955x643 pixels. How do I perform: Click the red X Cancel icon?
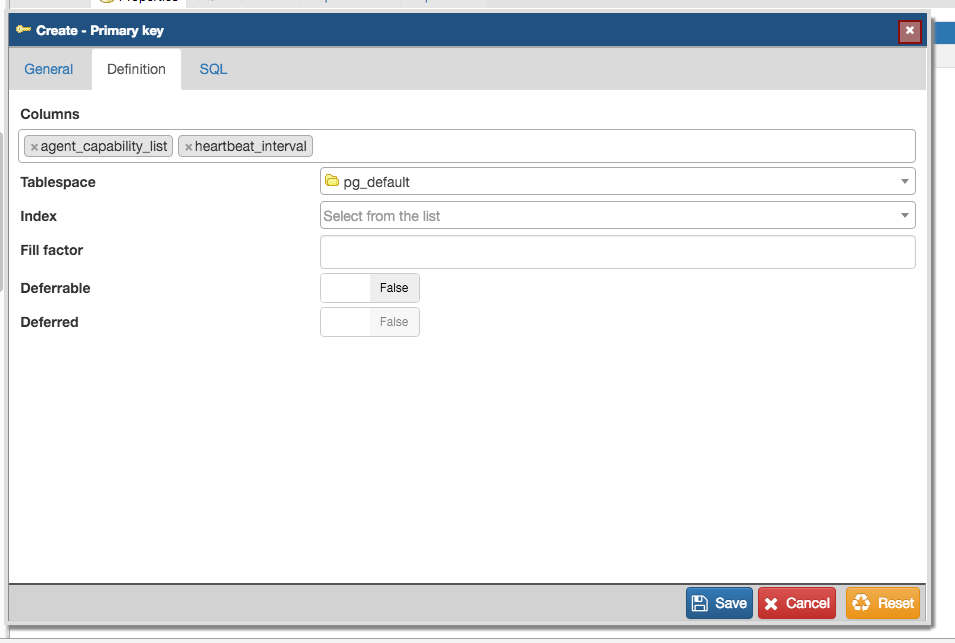[x=771, y=603]
